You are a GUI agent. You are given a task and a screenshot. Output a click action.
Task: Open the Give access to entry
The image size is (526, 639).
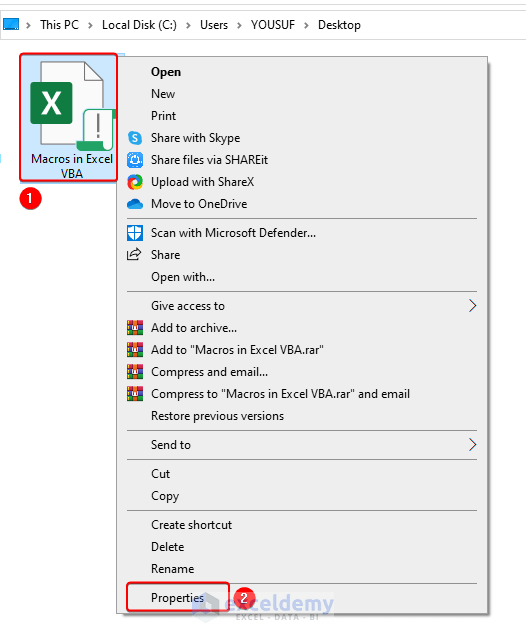(188, 306)
